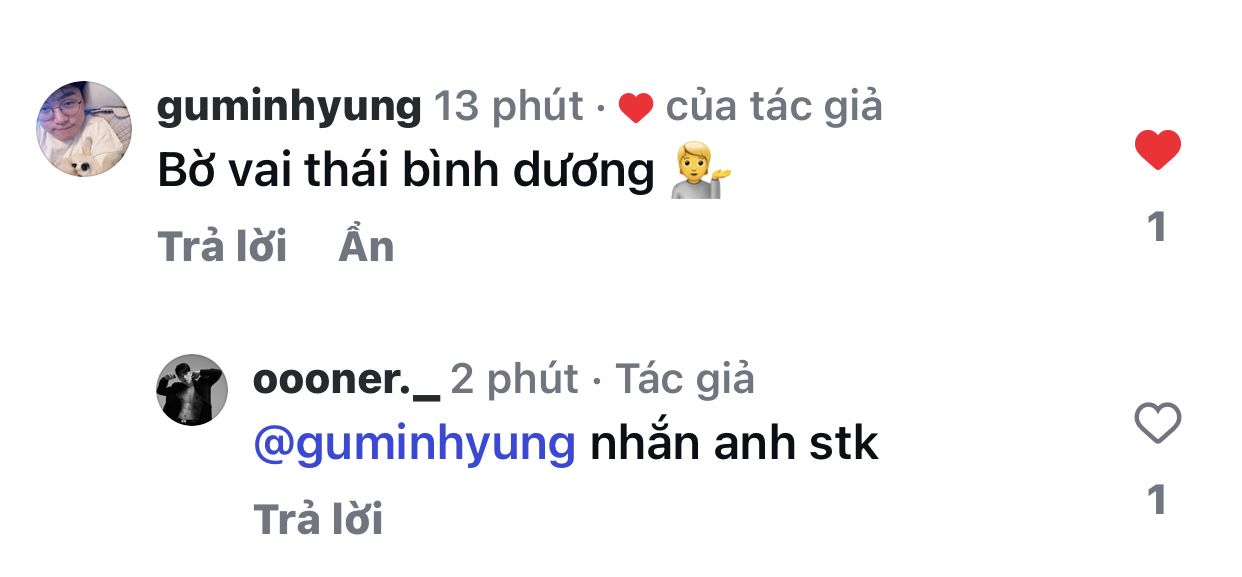Viewport: 1242px width, 577px height.
Task: Click the 13 phút timestamp
Action: (509, 106)
